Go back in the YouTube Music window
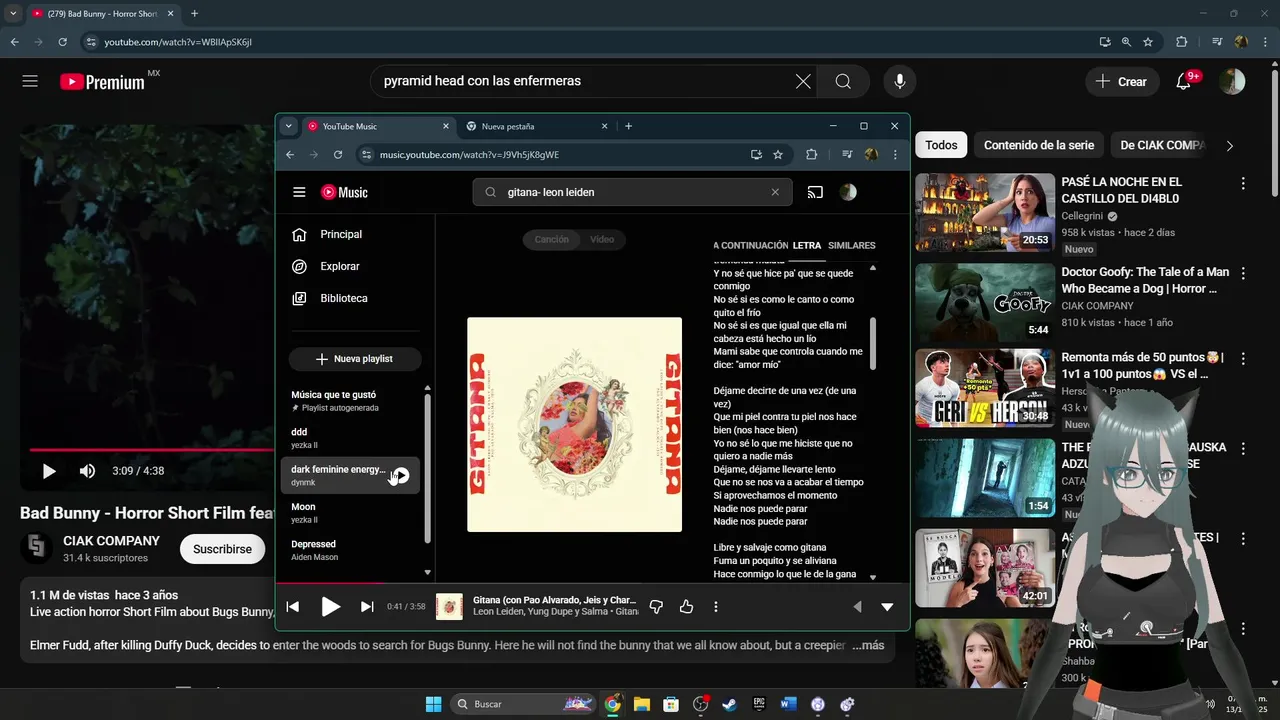This screenshot has width=1280, height=720. 290,155
